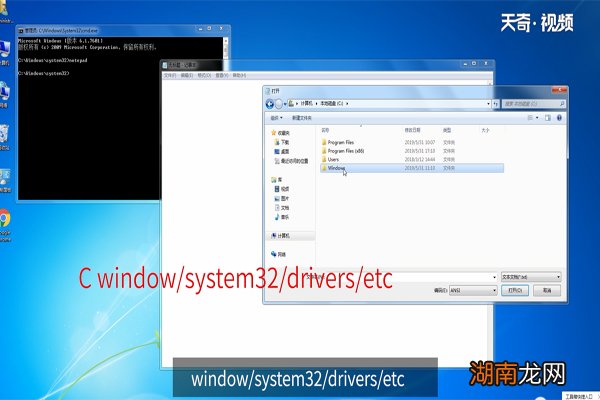
Task: Sort by Type (类型) column header
Action: 447,131
